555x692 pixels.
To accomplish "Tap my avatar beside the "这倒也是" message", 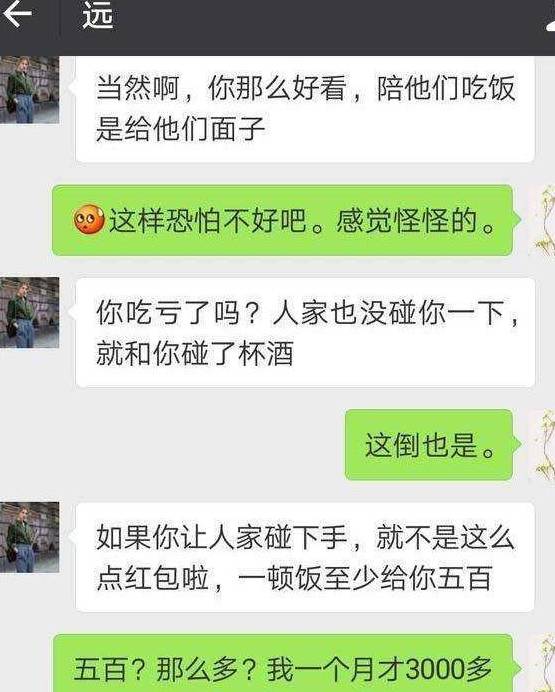I will pos(542,445).
